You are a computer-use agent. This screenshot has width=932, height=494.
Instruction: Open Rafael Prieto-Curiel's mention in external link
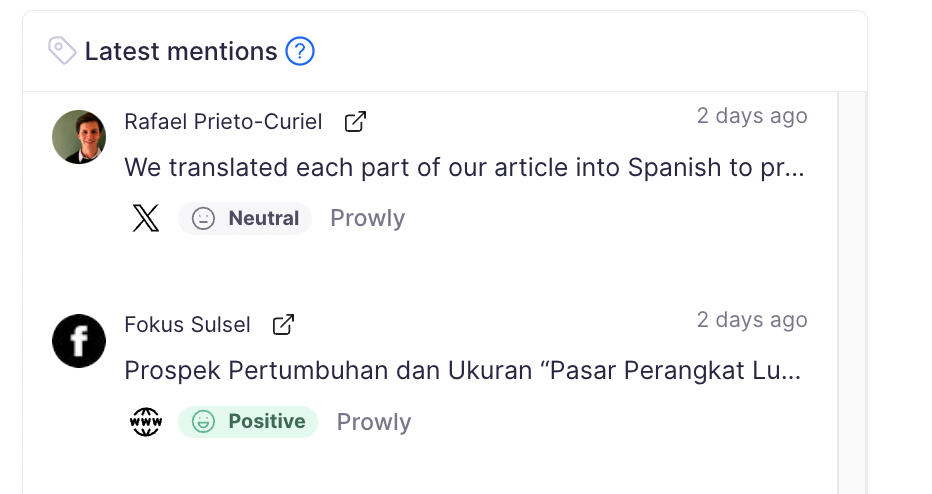355,122
